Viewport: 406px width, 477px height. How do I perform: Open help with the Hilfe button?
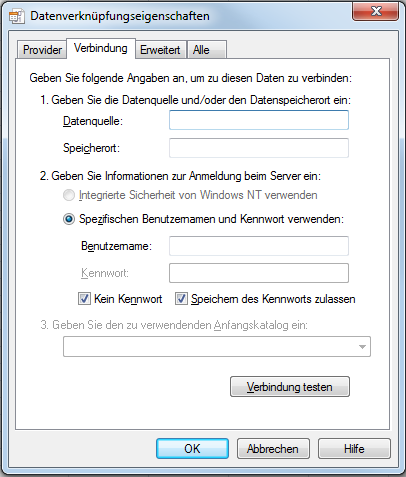(x=354, y=449)
